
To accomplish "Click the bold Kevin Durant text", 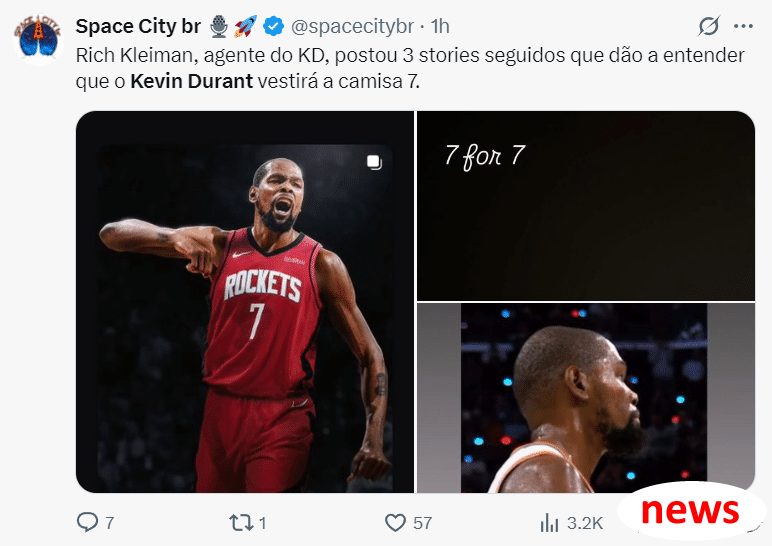I will (x=192, y=81).
